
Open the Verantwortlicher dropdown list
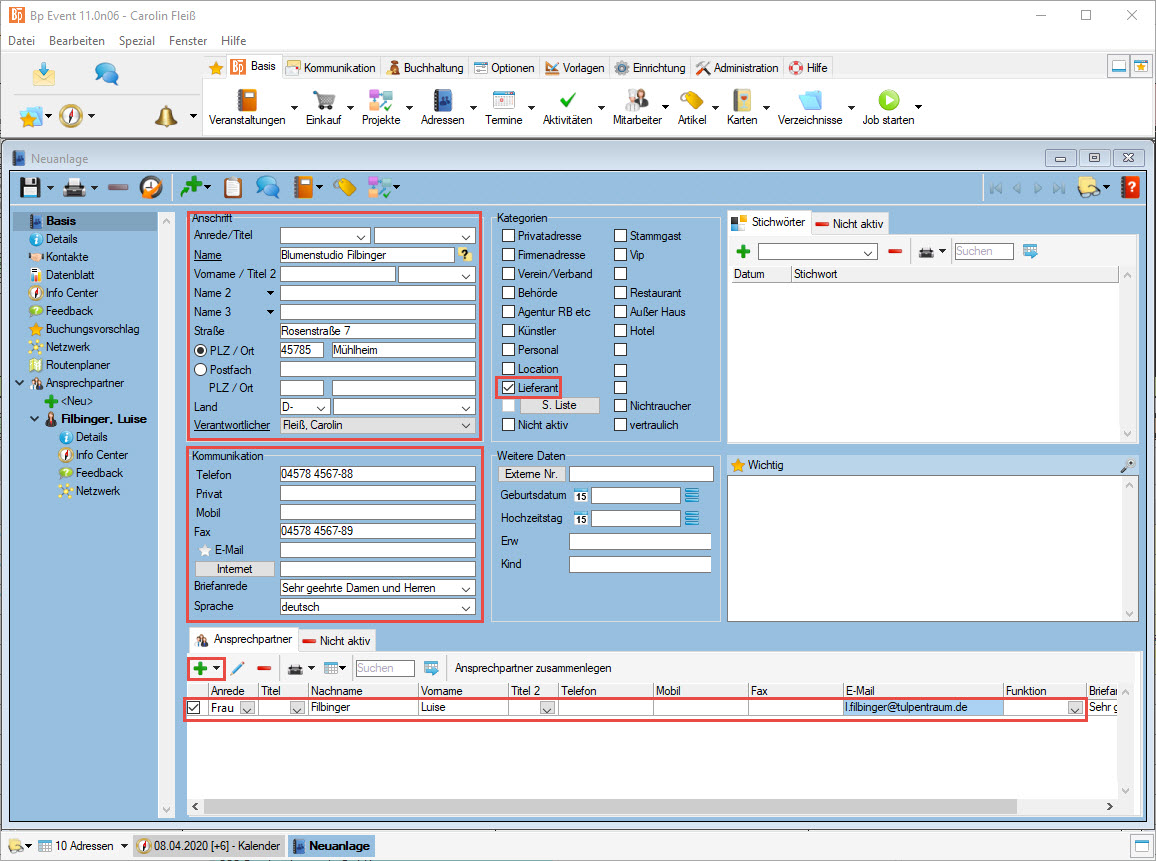pos(466,426)
